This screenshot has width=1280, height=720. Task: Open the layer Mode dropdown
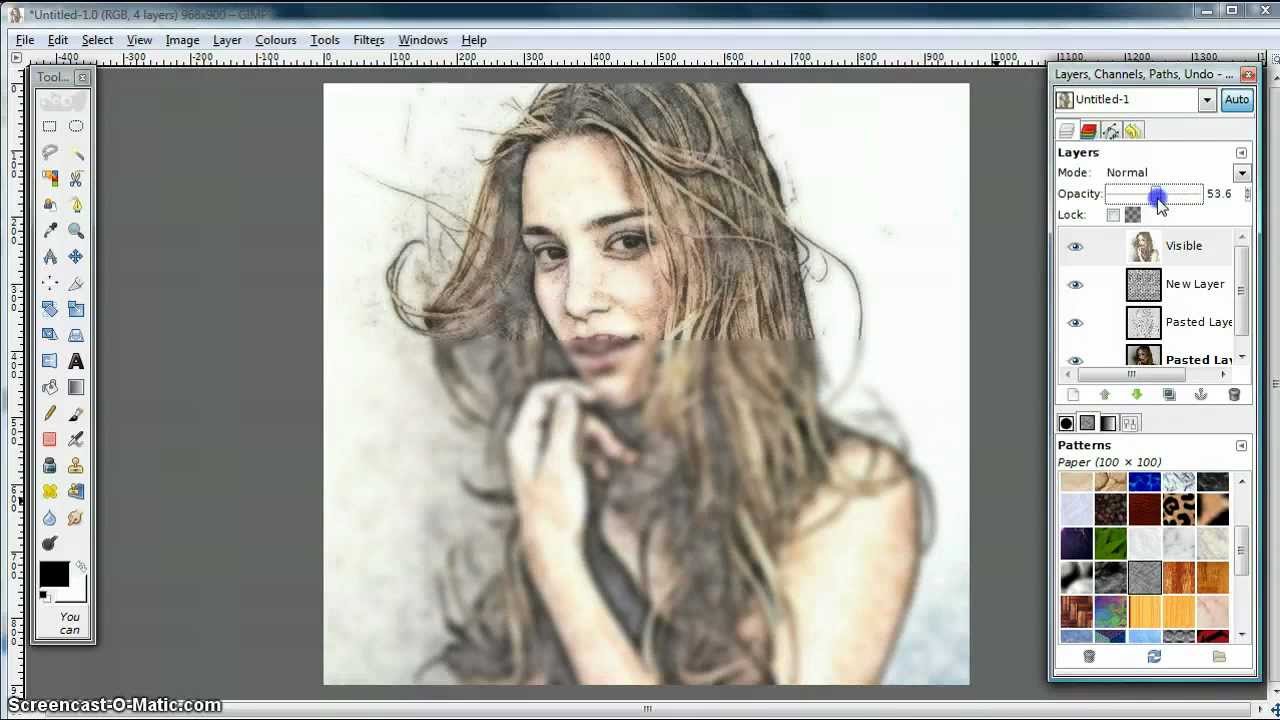pyautogui.click(x=1243, y=172)
